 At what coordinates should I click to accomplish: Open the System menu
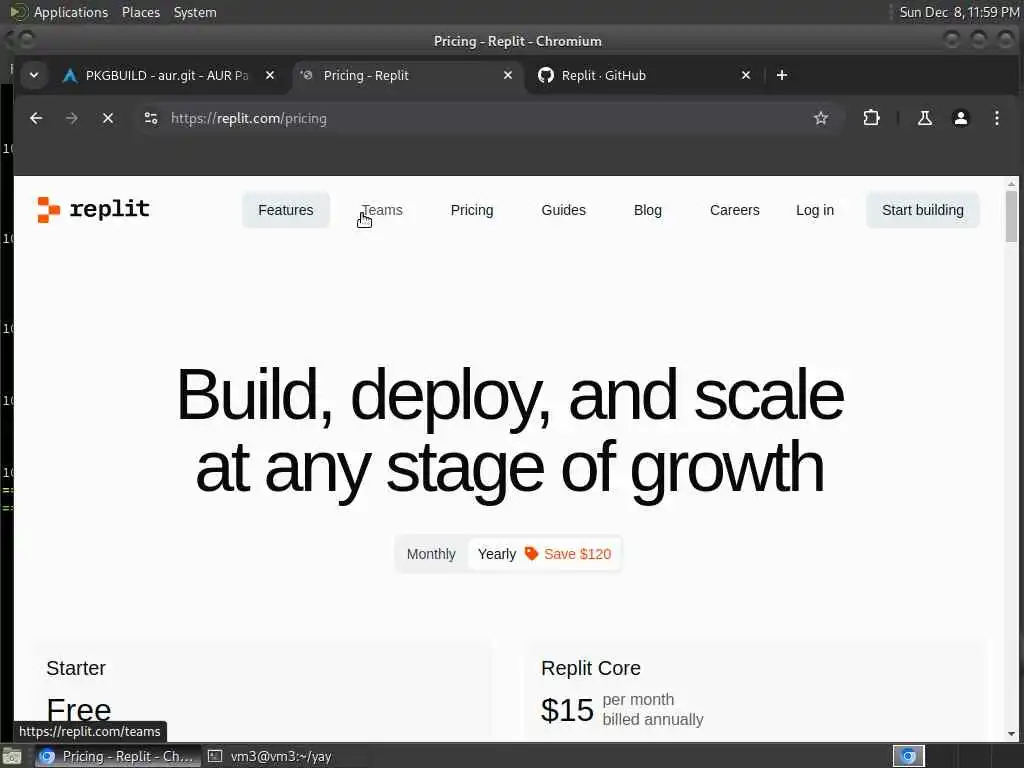[x=195, y=12]
